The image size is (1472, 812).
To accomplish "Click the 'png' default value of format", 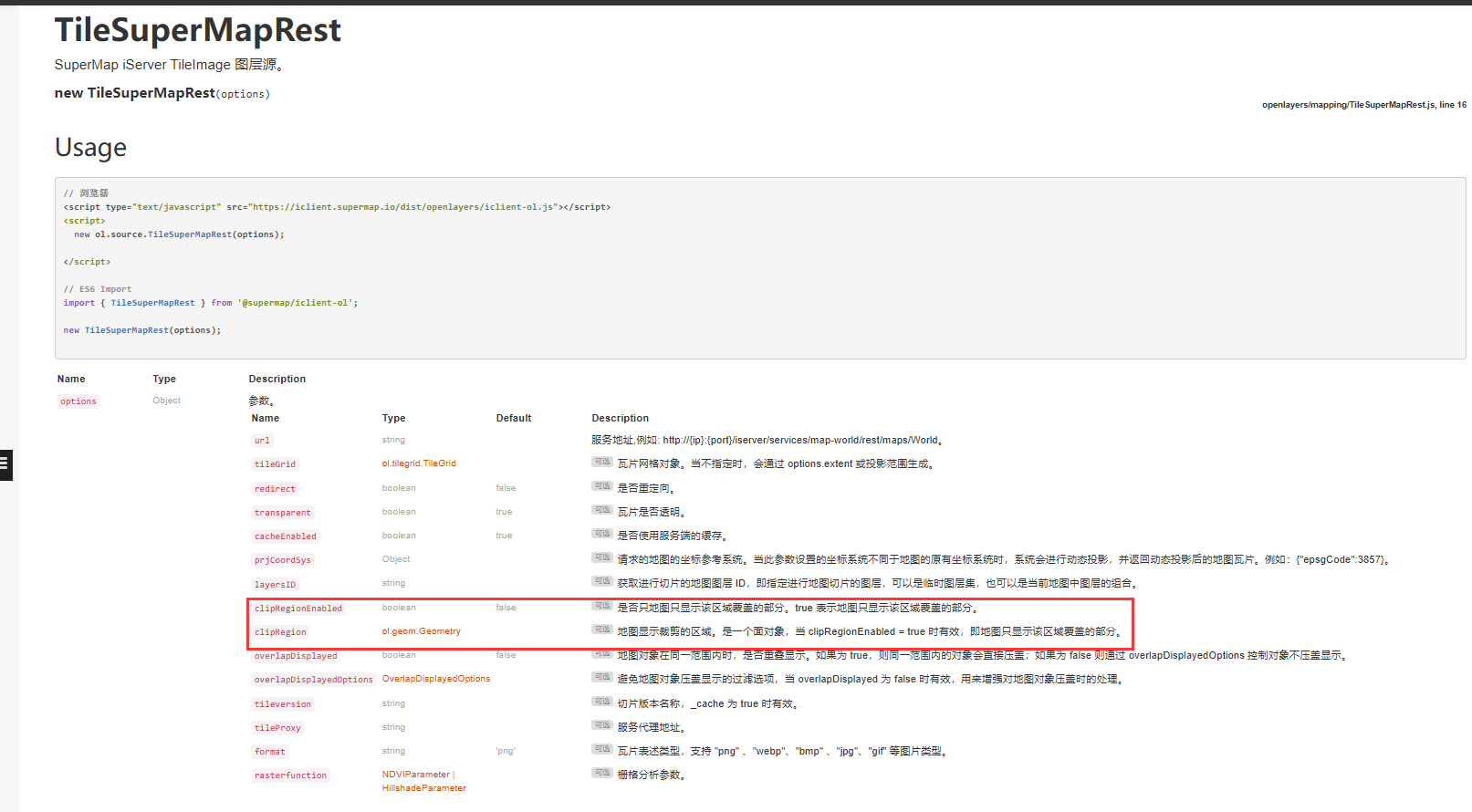I will point(506,751).
